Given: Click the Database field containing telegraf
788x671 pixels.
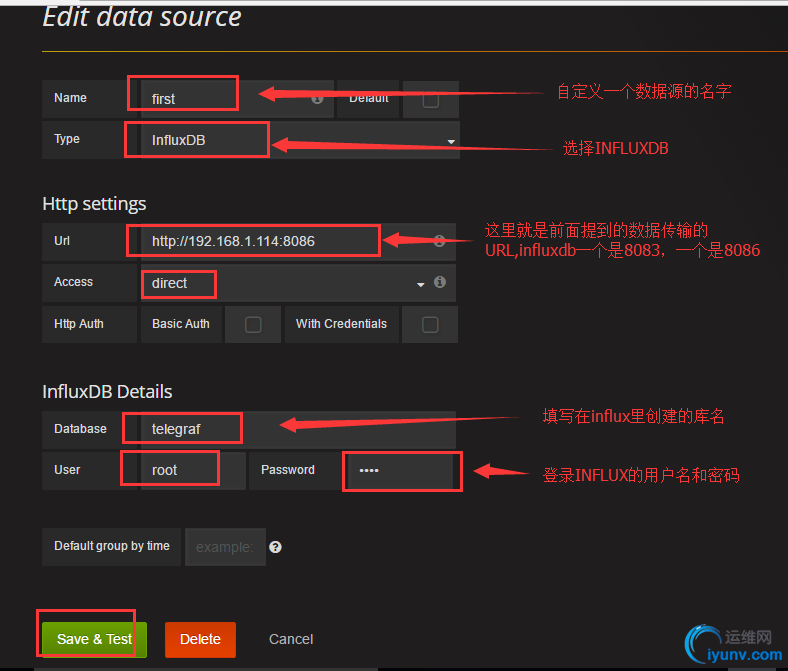Looking at the screenshot, I should click(x=298, y=429).
